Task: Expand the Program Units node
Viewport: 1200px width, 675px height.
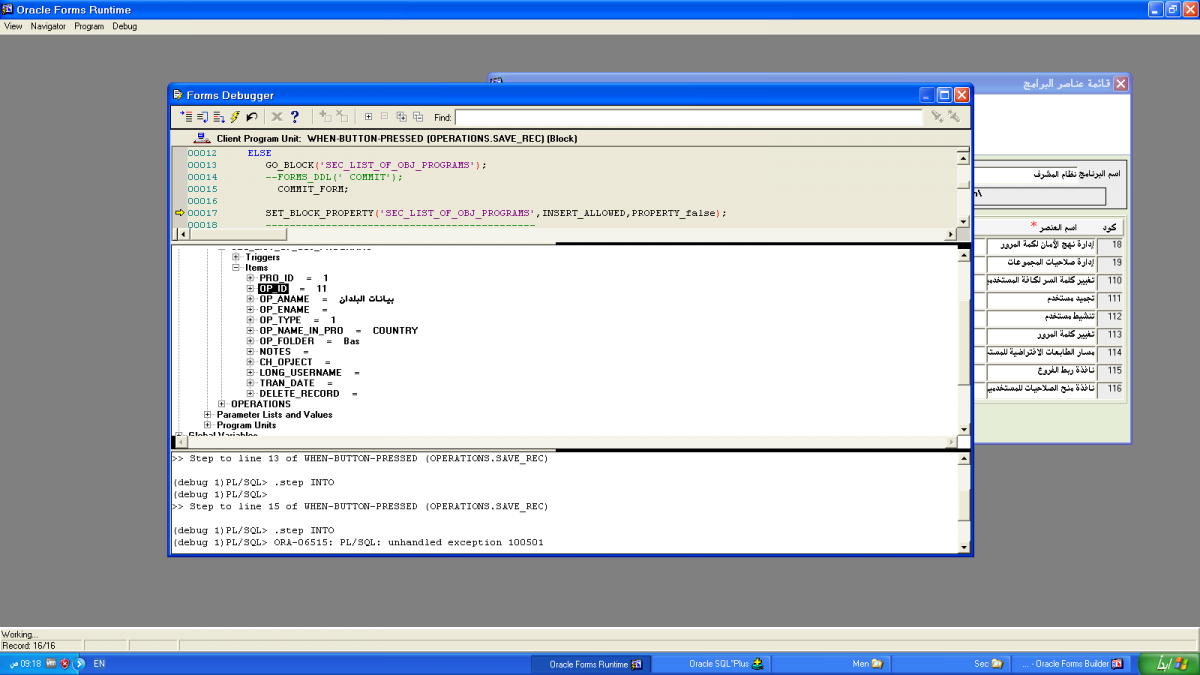Action: (208, 425)
